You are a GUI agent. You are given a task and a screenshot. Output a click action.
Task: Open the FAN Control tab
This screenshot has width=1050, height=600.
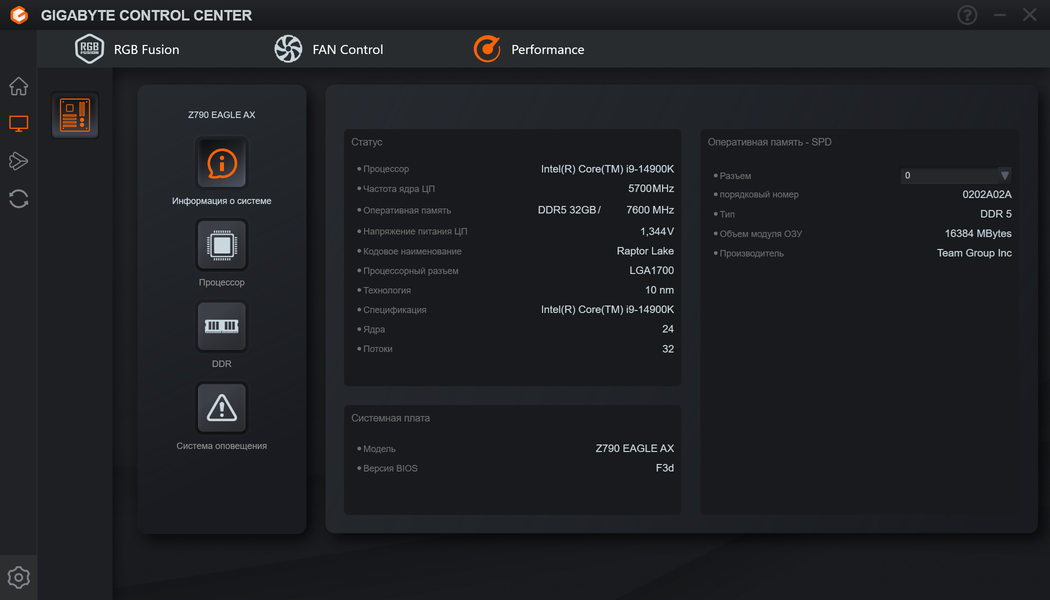(329, 49)
